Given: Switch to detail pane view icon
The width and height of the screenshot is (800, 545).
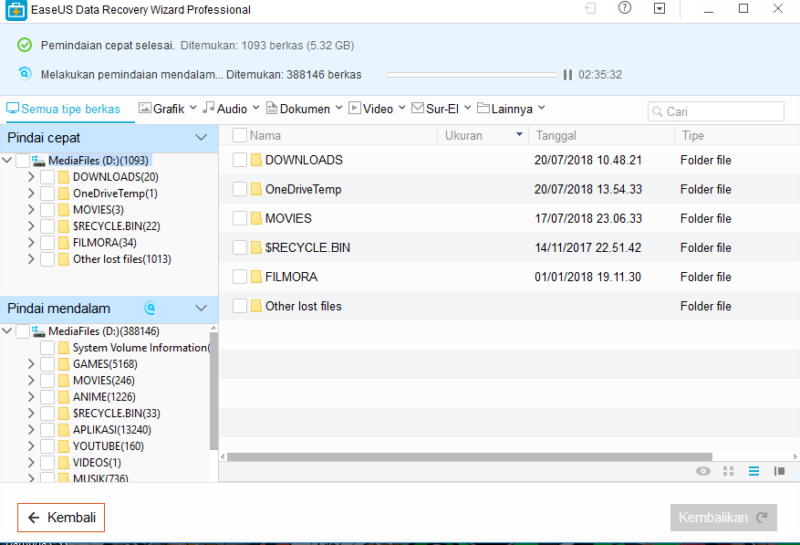Looking at the screenshot, I should 779,471.
